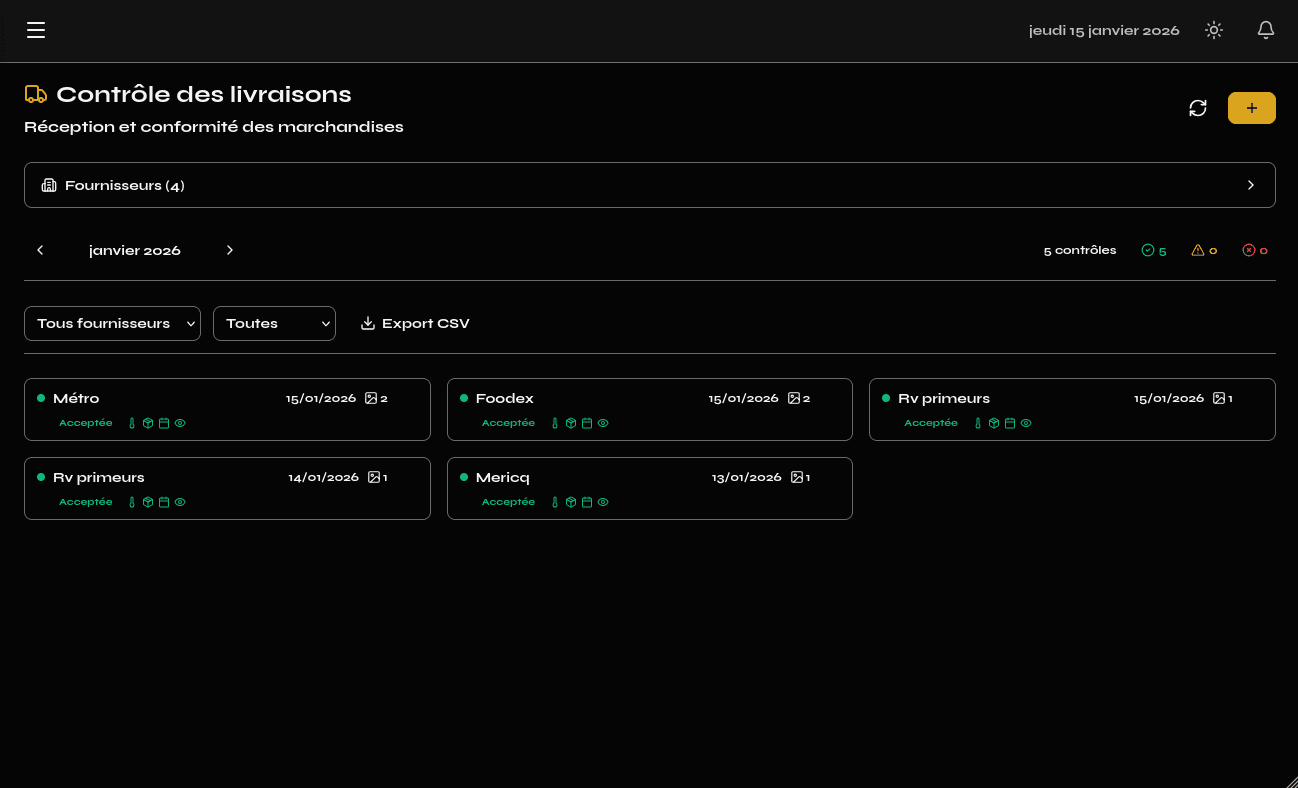Screen dimensions: 1298x788
Task: Toggle light theme with sun icon
Action: coord(1214,30)
